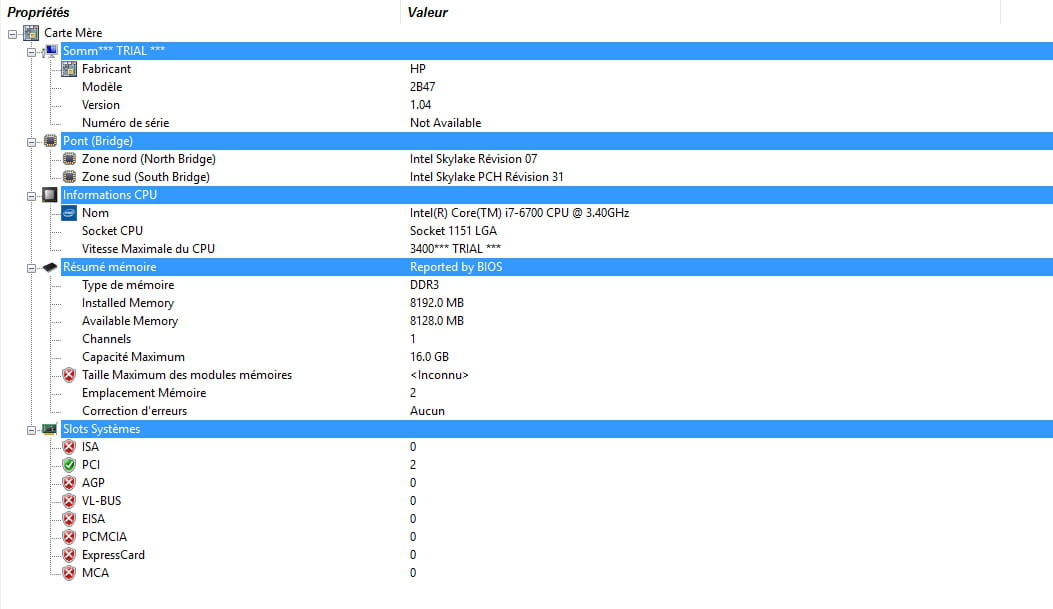The height and width of the screenshot is (609, 1053).
Task: Click the Résumé mémoire RAM icon
Action: (x=50, y=267)
